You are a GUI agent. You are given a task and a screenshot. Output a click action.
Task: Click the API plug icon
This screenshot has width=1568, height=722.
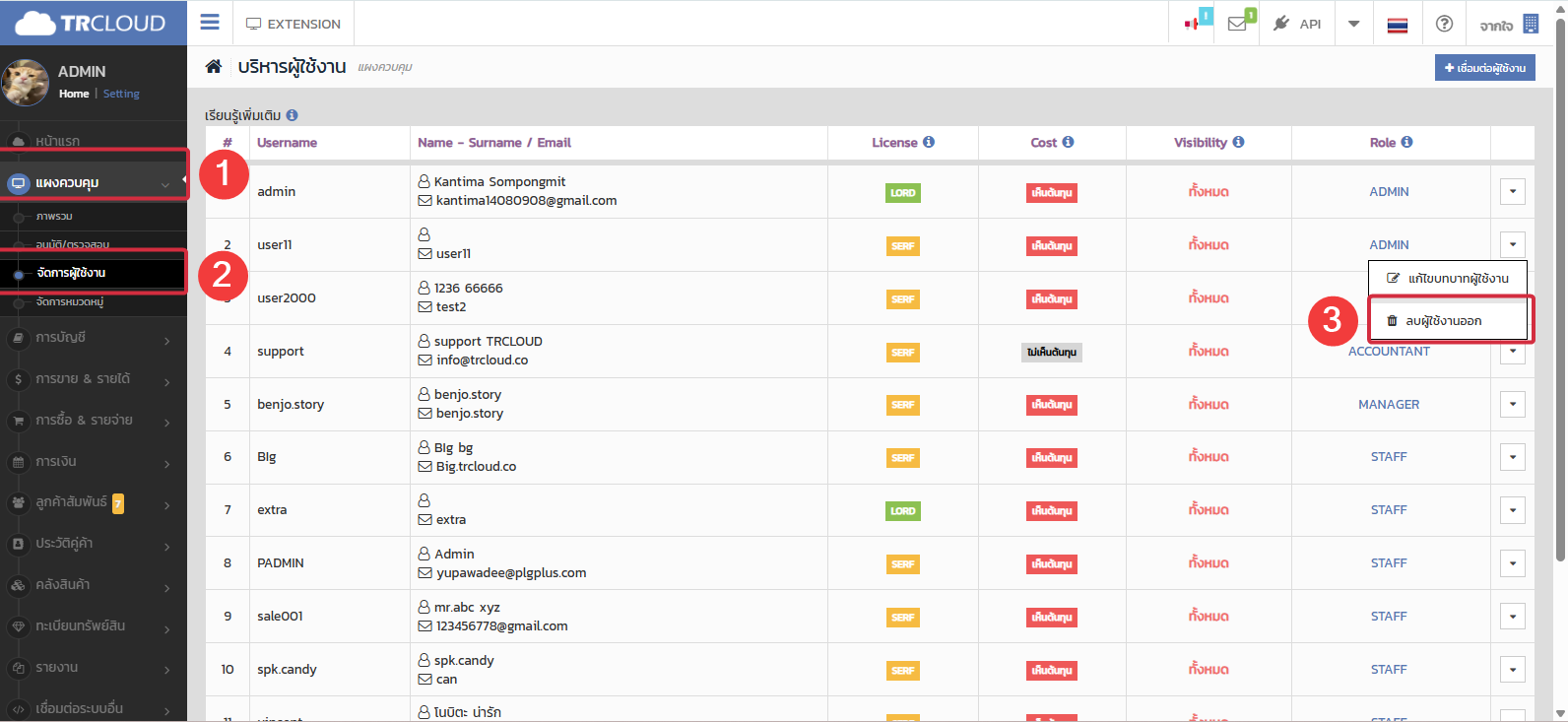1281,24
